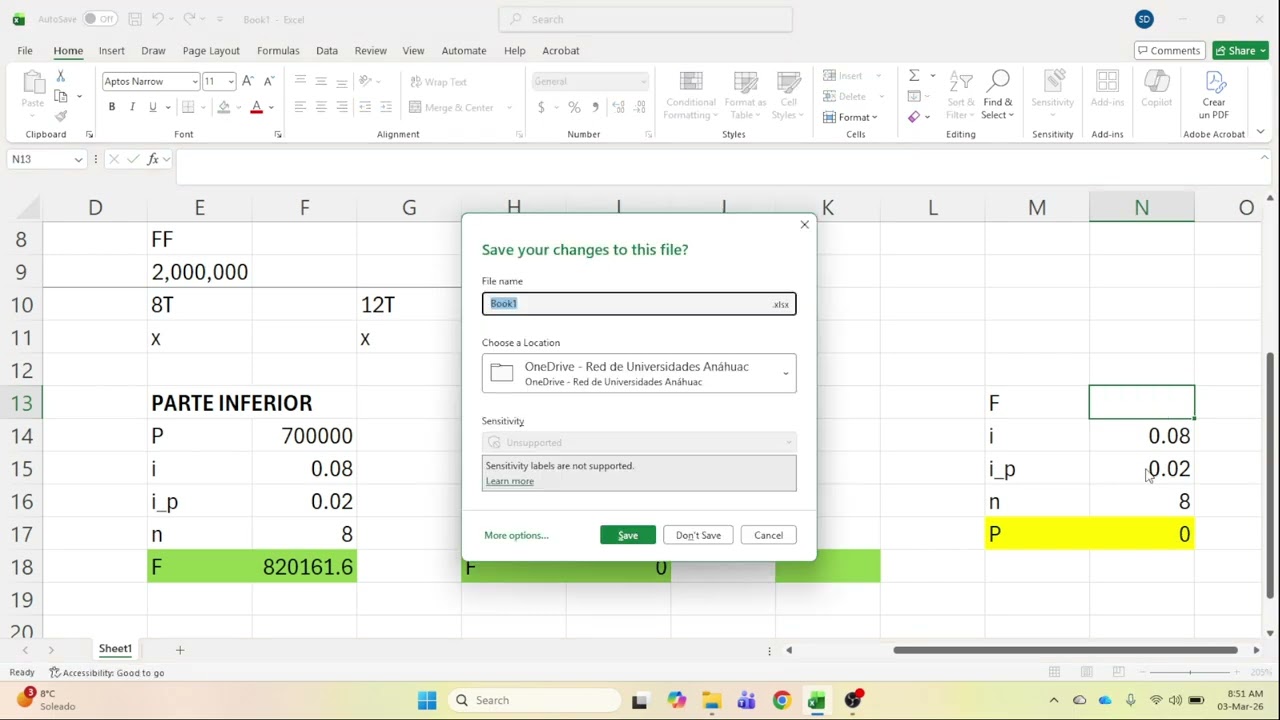Screen dimensions: 1280x720
Task: Click the Accounting dollar format icon
Action: (x=541, y=107)
